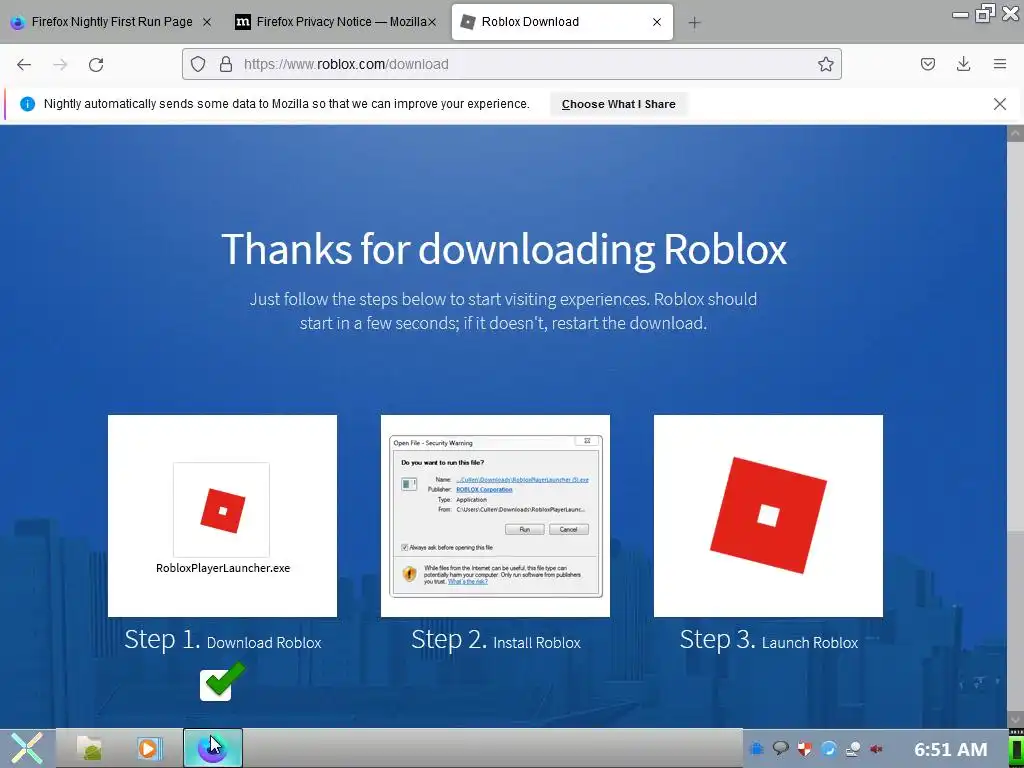Click the blue circular sync tray icon

coord(829,749)
